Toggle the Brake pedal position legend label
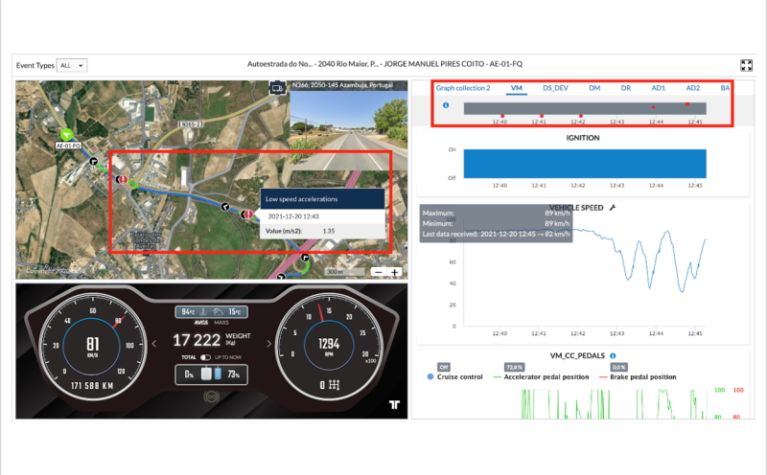 [x=645, y=377]
